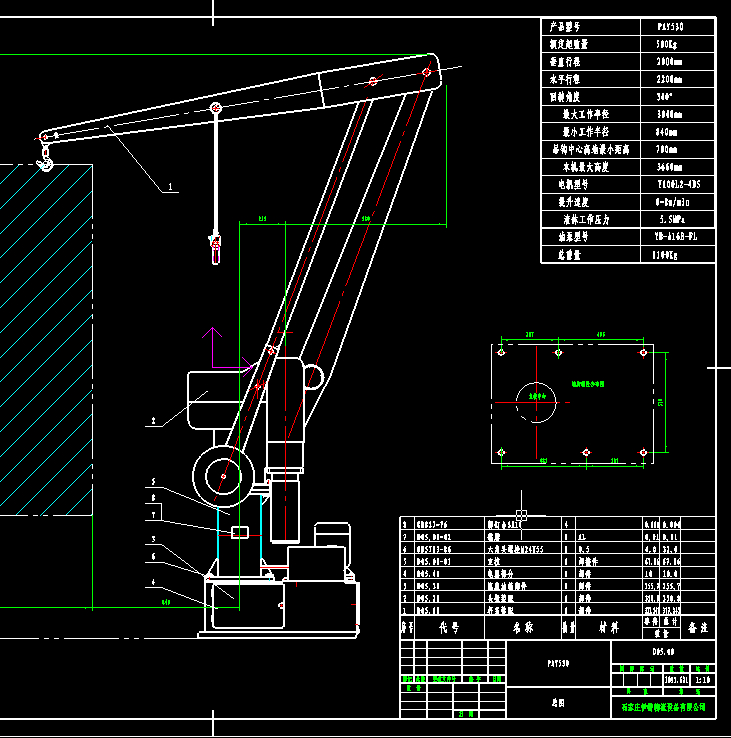Screen dimensions: 731x738
Task: Click the 2000mm vertical travel value
Action: 669,62
